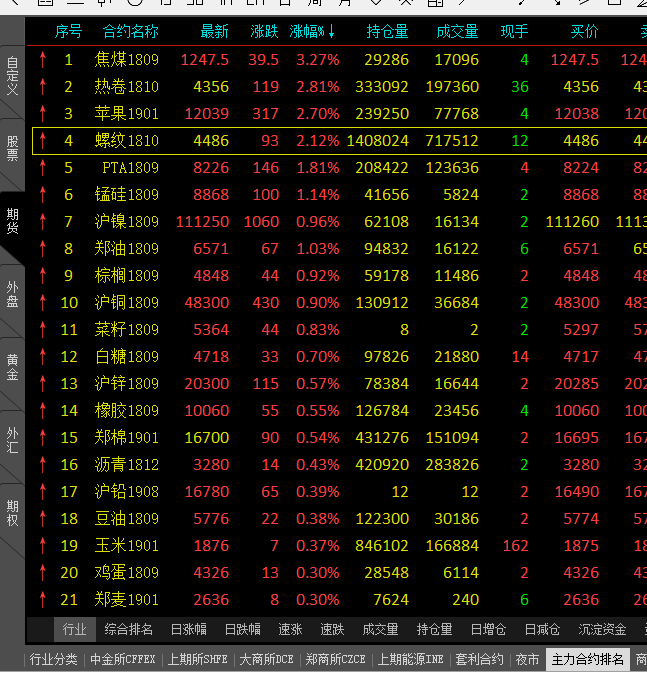
Task: Switch to 大商所DCE exchange tab
Action: [x=266, y=659]
